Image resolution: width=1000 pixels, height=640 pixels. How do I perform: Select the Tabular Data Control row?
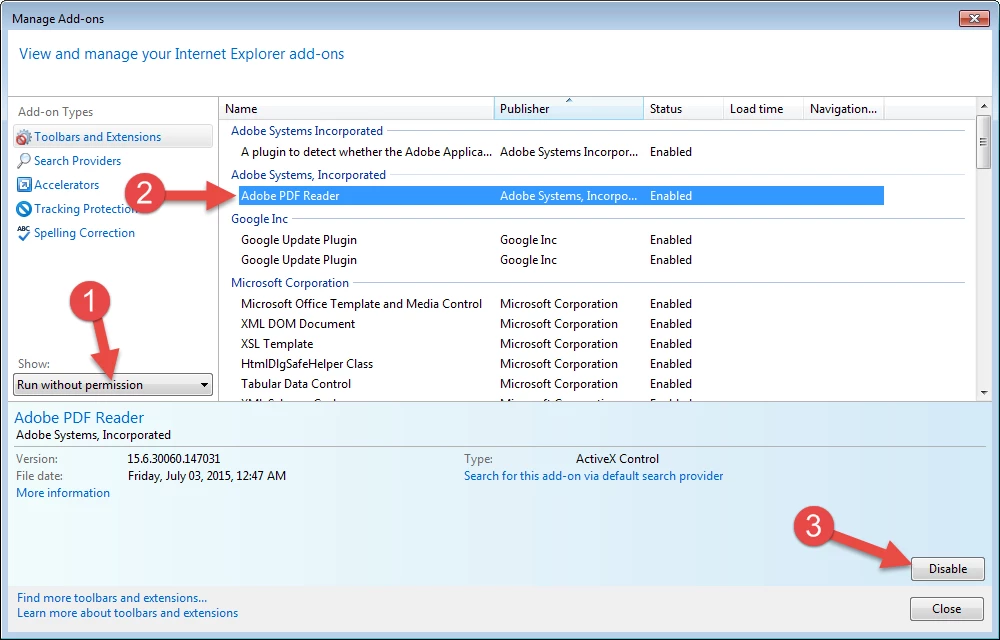point(561,384)
